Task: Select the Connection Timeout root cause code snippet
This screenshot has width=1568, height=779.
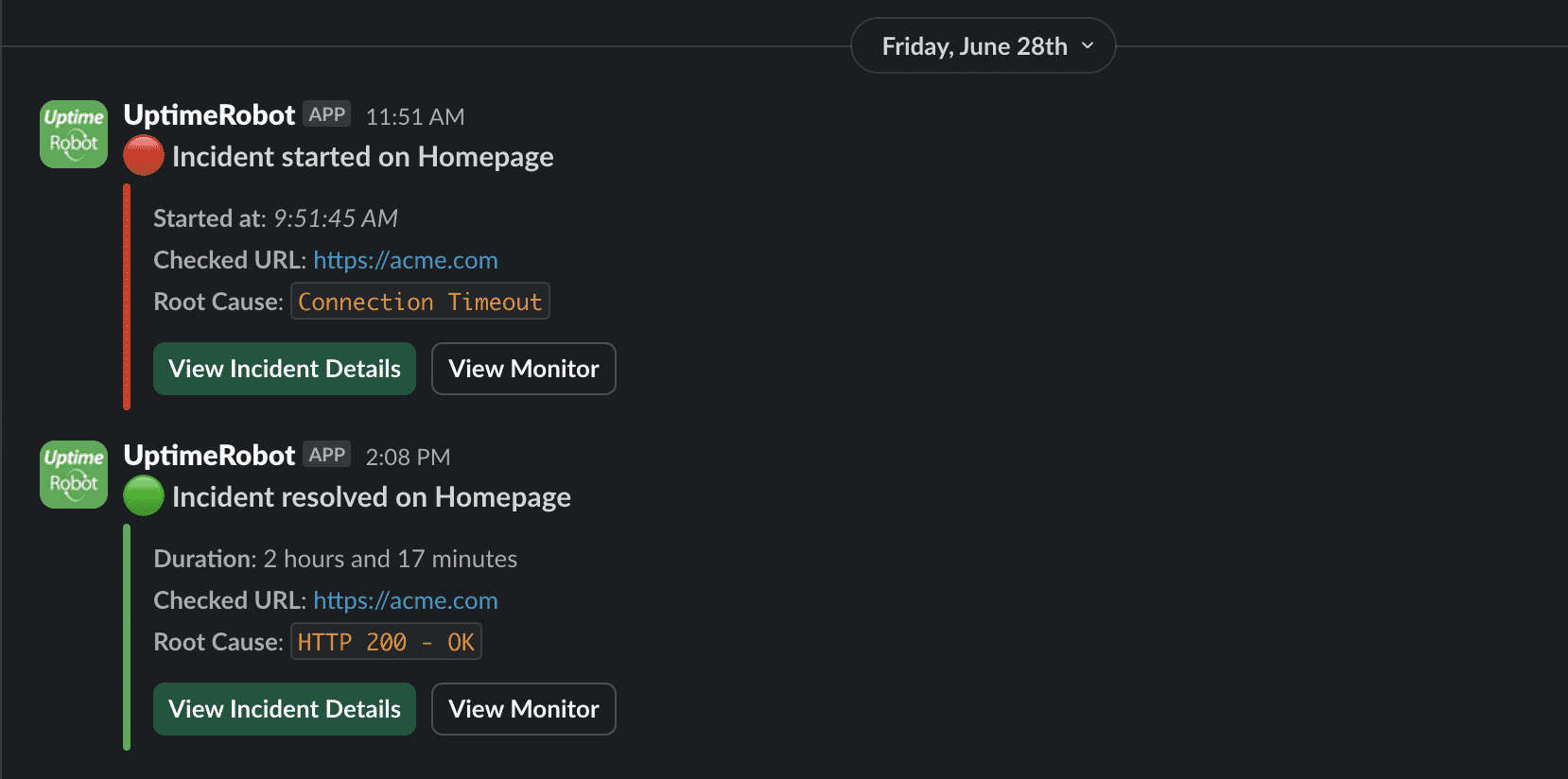Action: tap(420, 301)
